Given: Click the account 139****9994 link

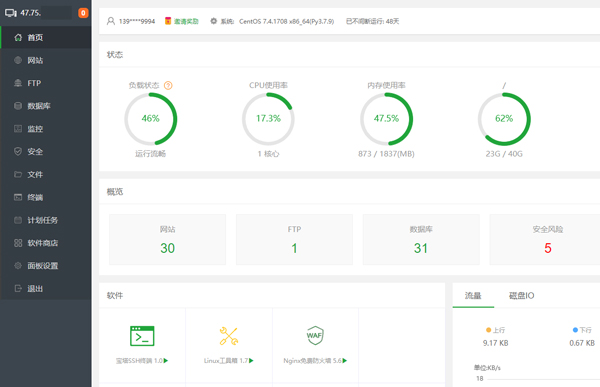Looking at the screenshot, I should pyautogui.click(x=137, y=21).
